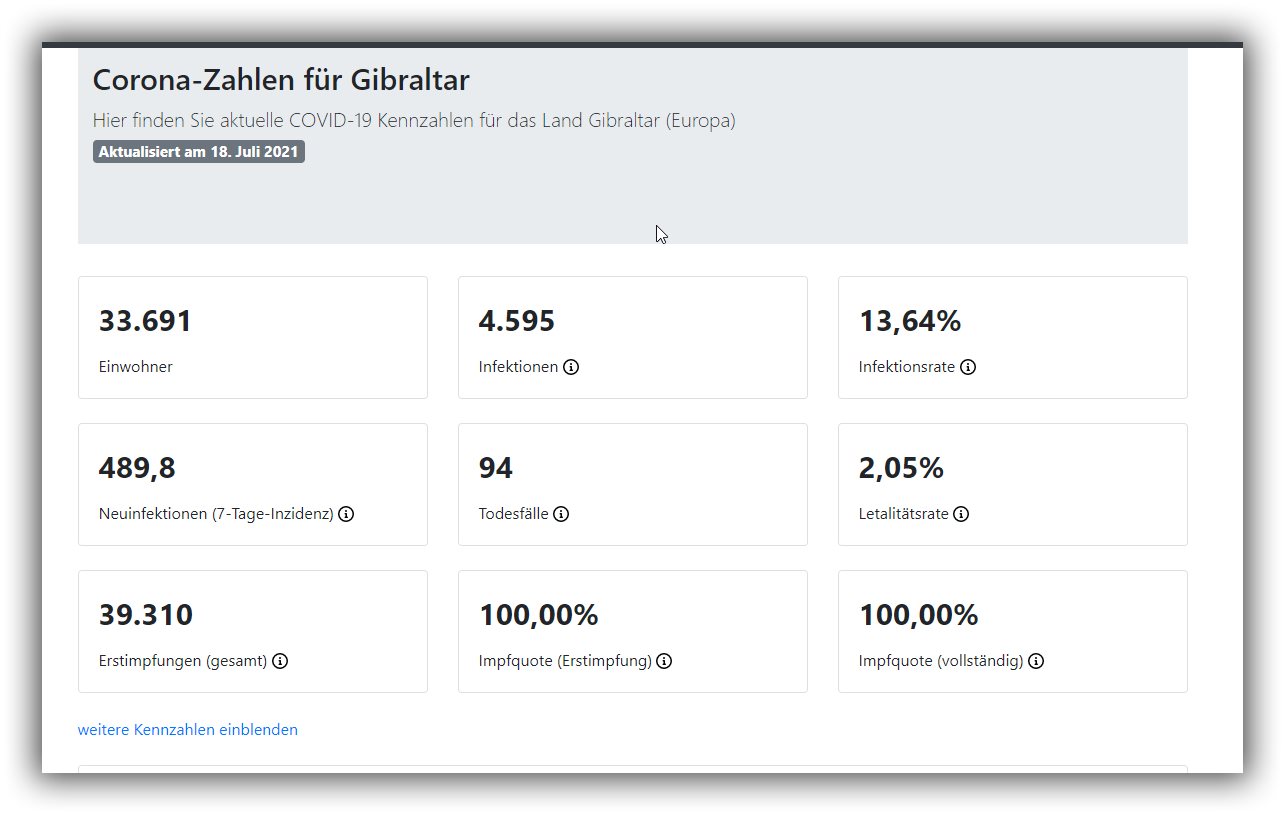Click the info icon beside Impfquote (Erstimpfung)

[664, 661]
